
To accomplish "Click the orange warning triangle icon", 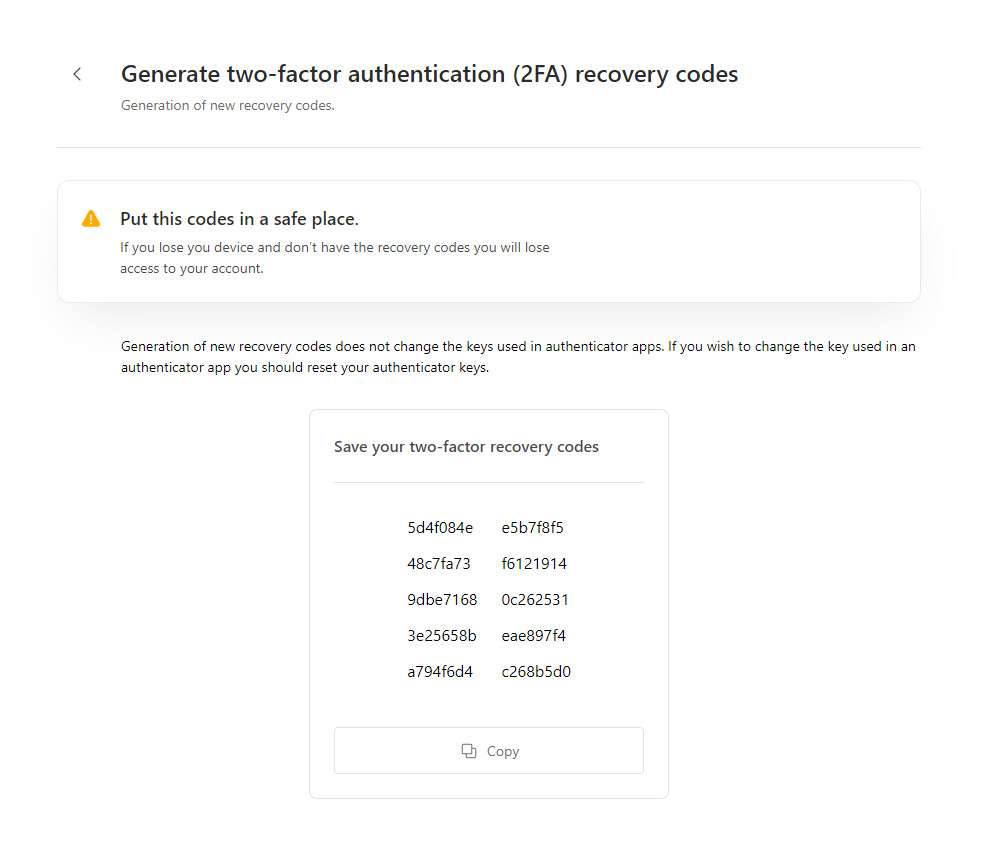I will click(91, 219).
